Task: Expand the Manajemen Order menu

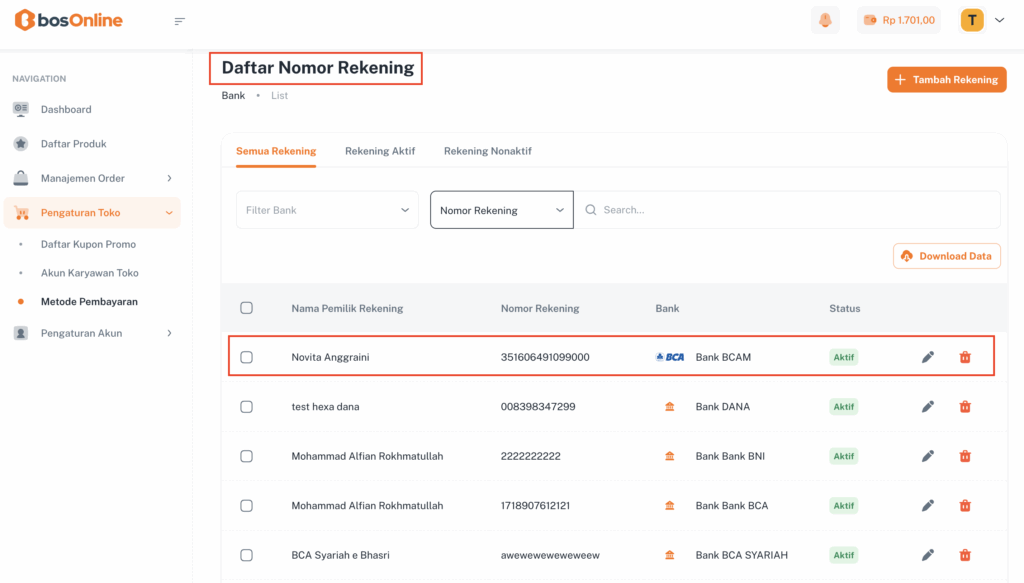Action: 92,178
